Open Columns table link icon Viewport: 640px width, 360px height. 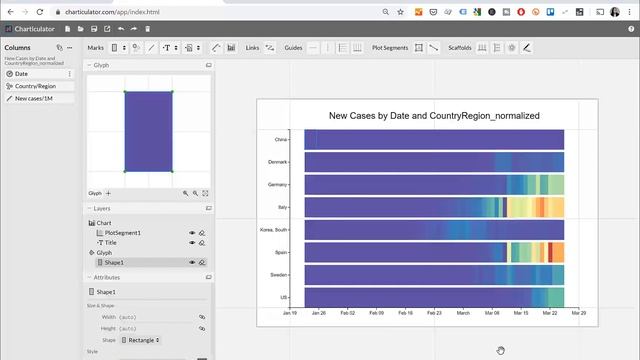(60, 48)
